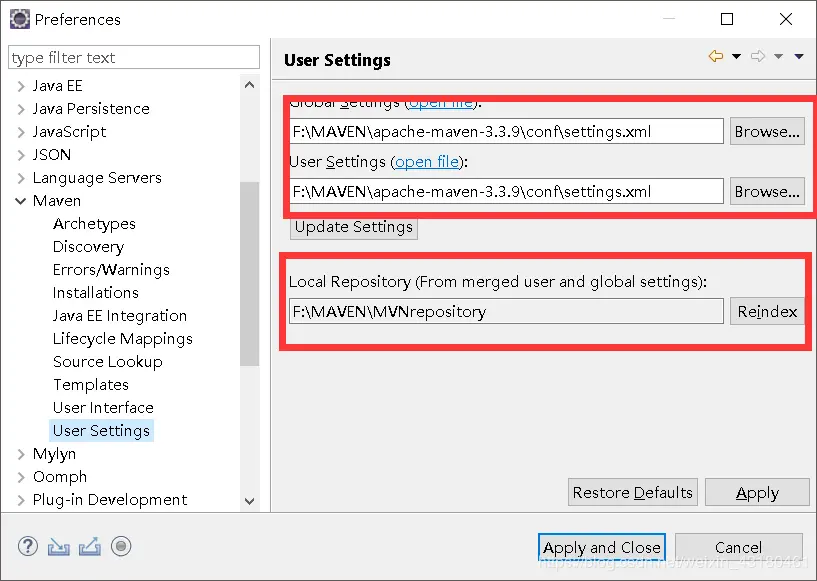817x581 pixels.
Task: Open the Back history dropdown arrow
Action: coord(736,57)
